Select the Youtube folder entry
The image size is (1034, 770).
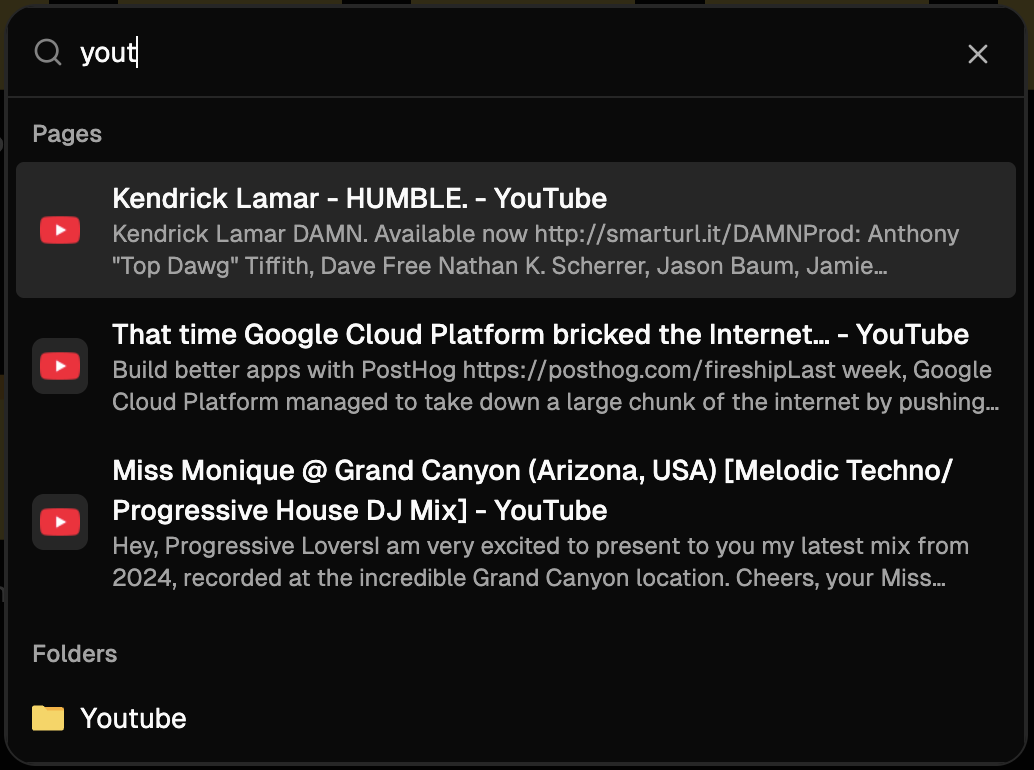point(516,718)
